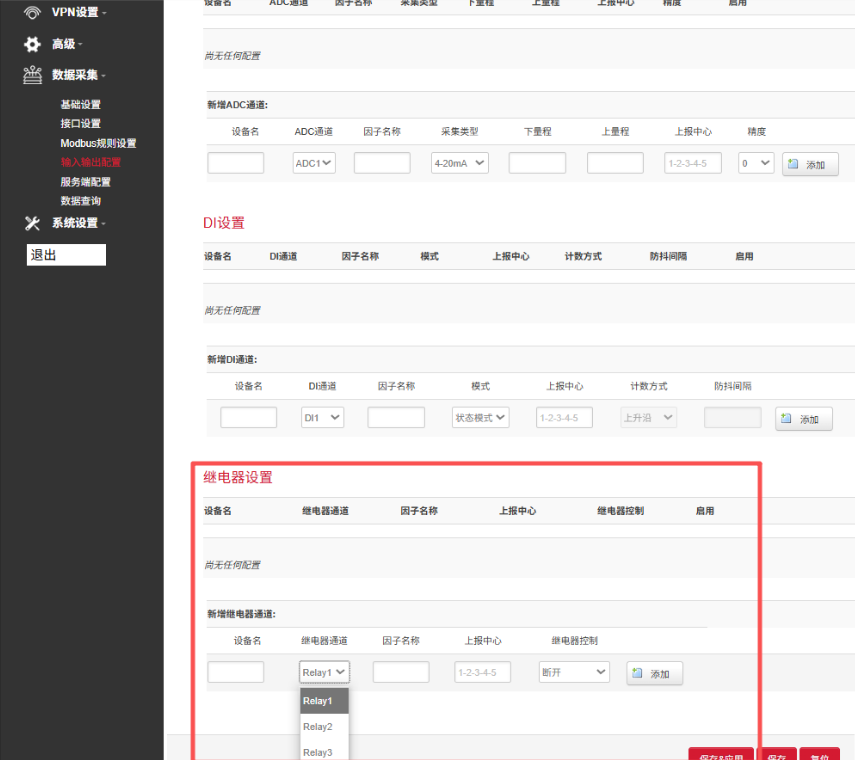Click 添加 button for ADC channel
Screen dimensions: 855x760
pos(810,164)
